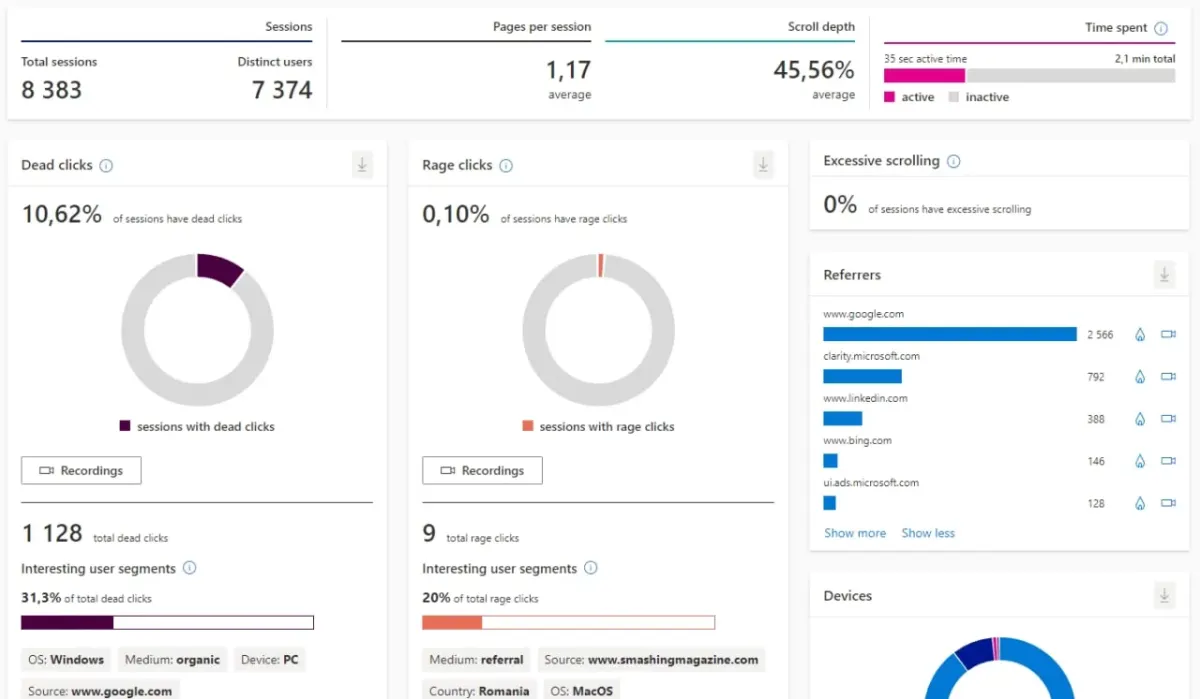Image resolution: width=1200 pixels, height=699 pixels.
Task: Open heatmap for clarity.microsoft.com referrer
Action: [1139, 377]
